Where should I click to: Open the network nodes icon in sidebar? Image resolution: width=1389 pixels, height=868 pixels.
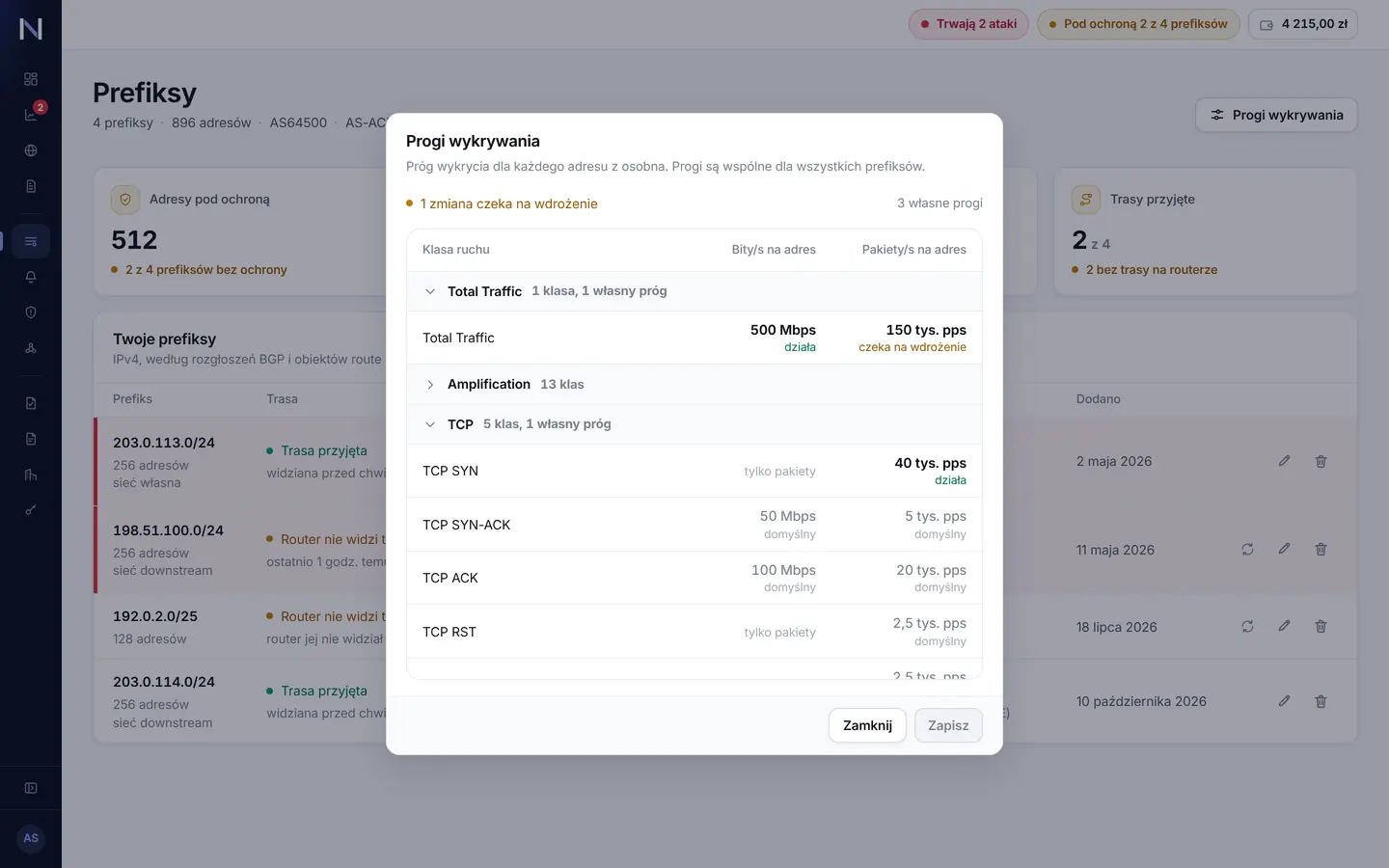[x=31, y=348]
